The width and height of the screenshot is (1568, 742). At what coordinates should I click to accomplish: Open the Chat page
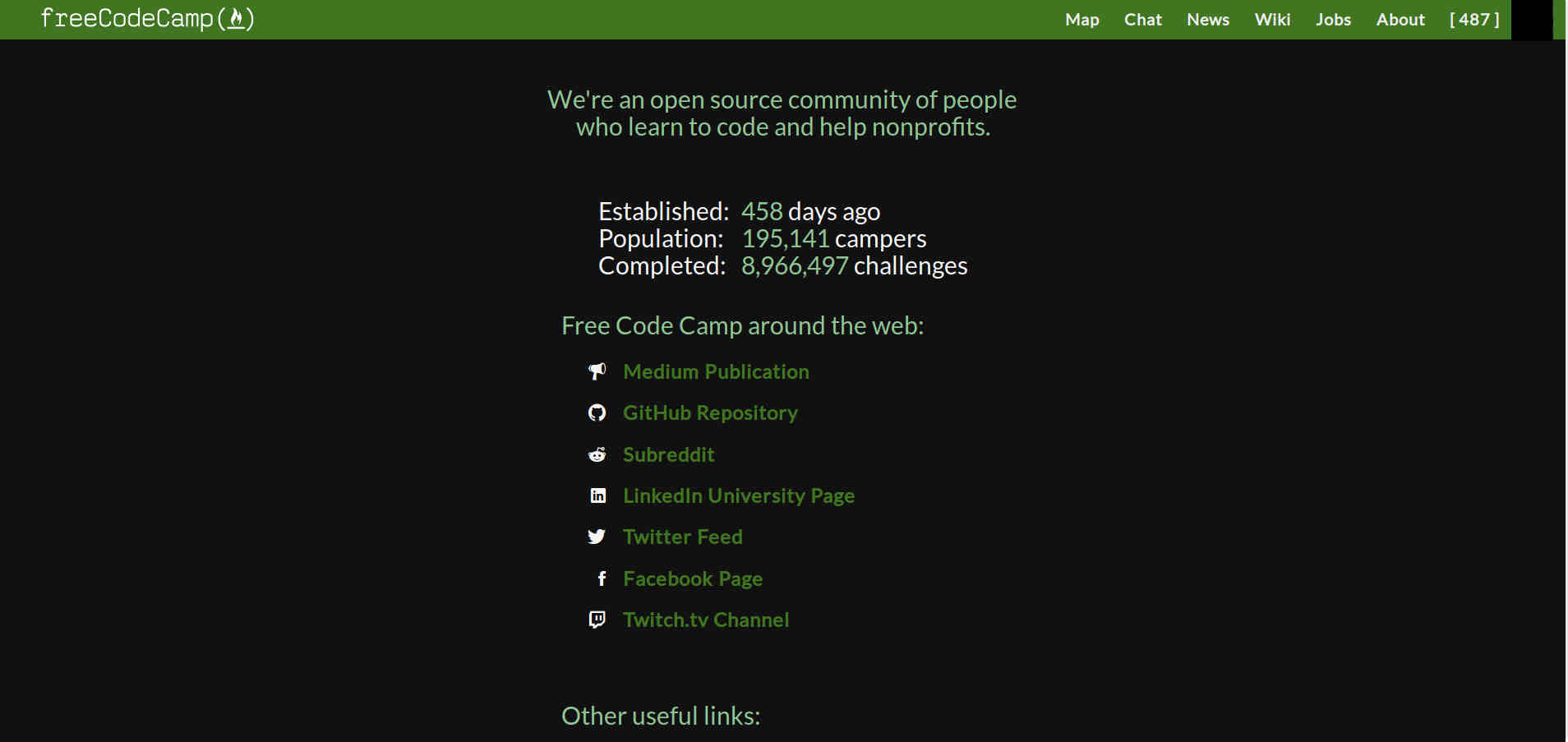[x=1143, y=19]
